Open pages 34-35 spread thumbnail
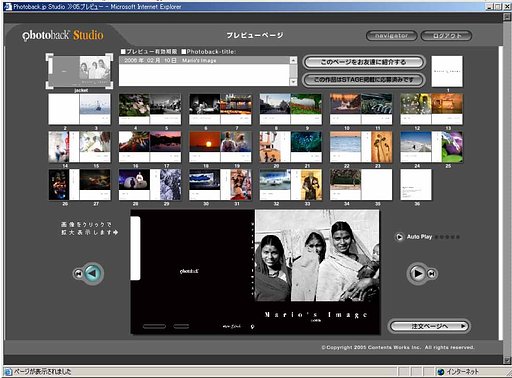 [361, 184]
